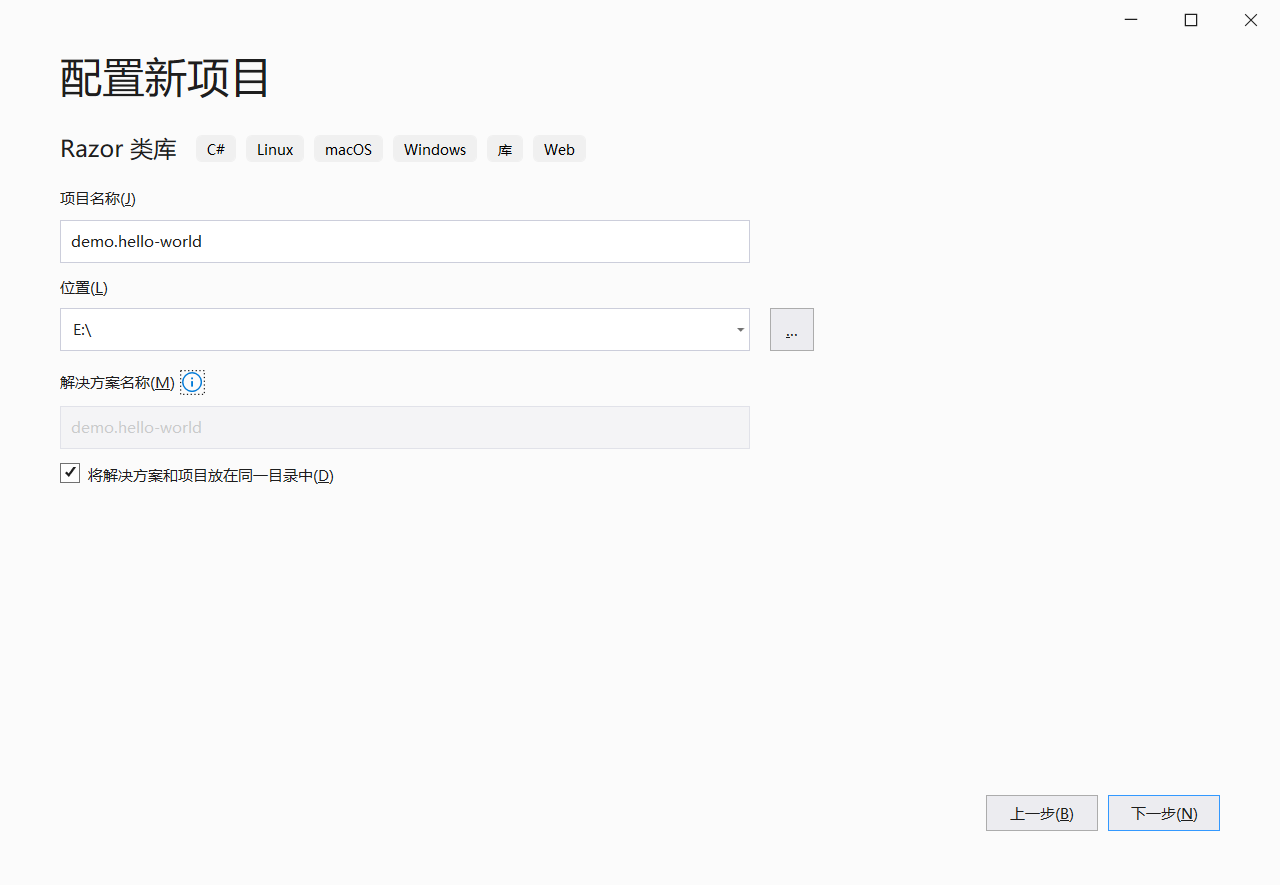Screen dimensions: 1280x885
Task: Click the browse (...) button for 位置
Action: point(791,329)
